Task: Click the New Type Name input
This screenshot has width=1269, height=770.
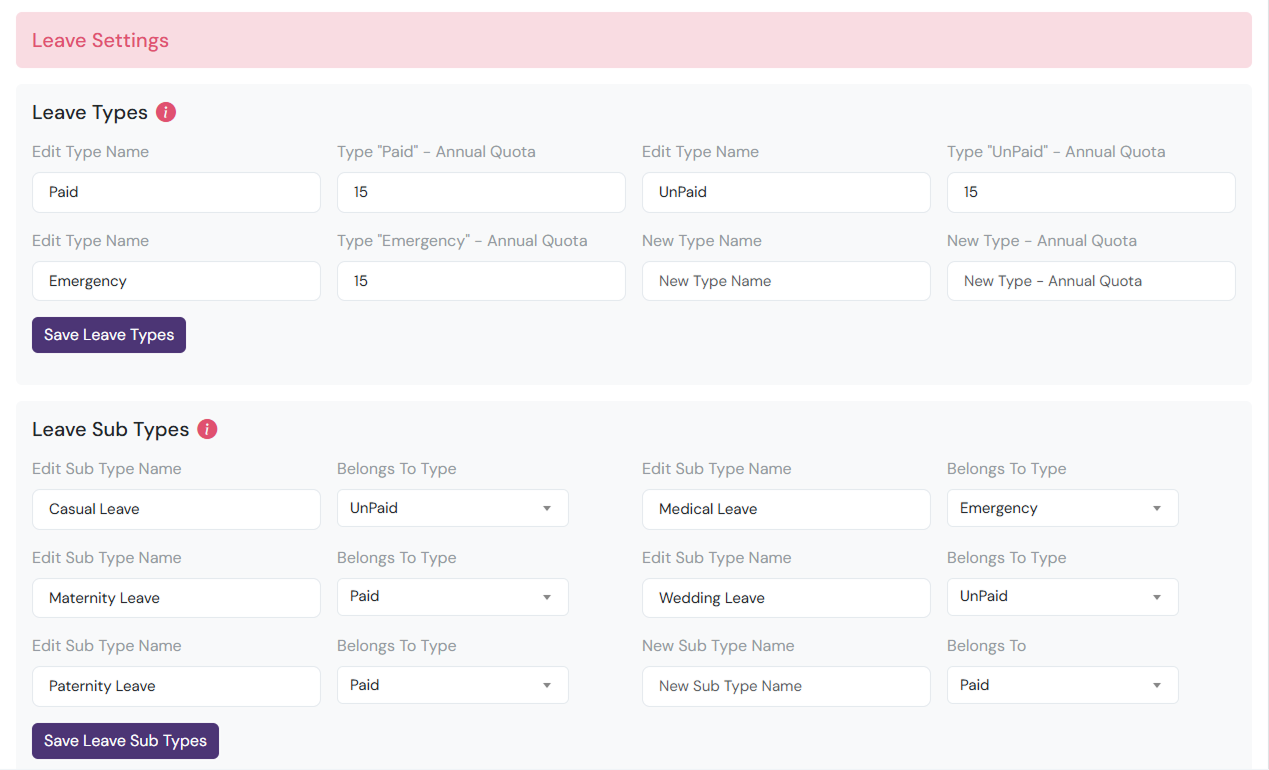Action: point(786,281)
